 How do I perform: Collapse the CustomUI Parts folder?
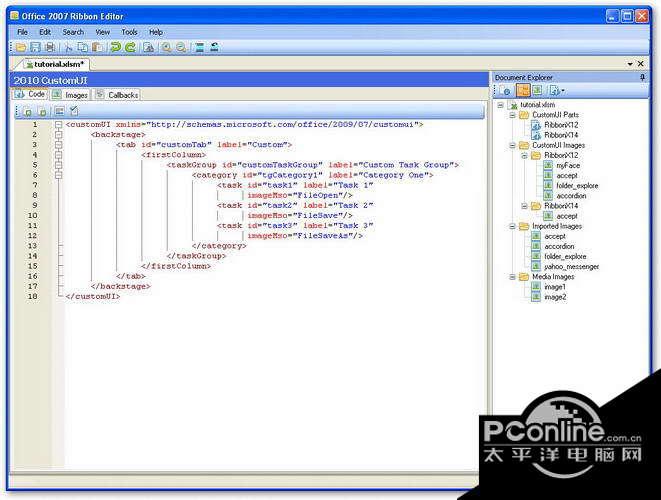(513, 115)
